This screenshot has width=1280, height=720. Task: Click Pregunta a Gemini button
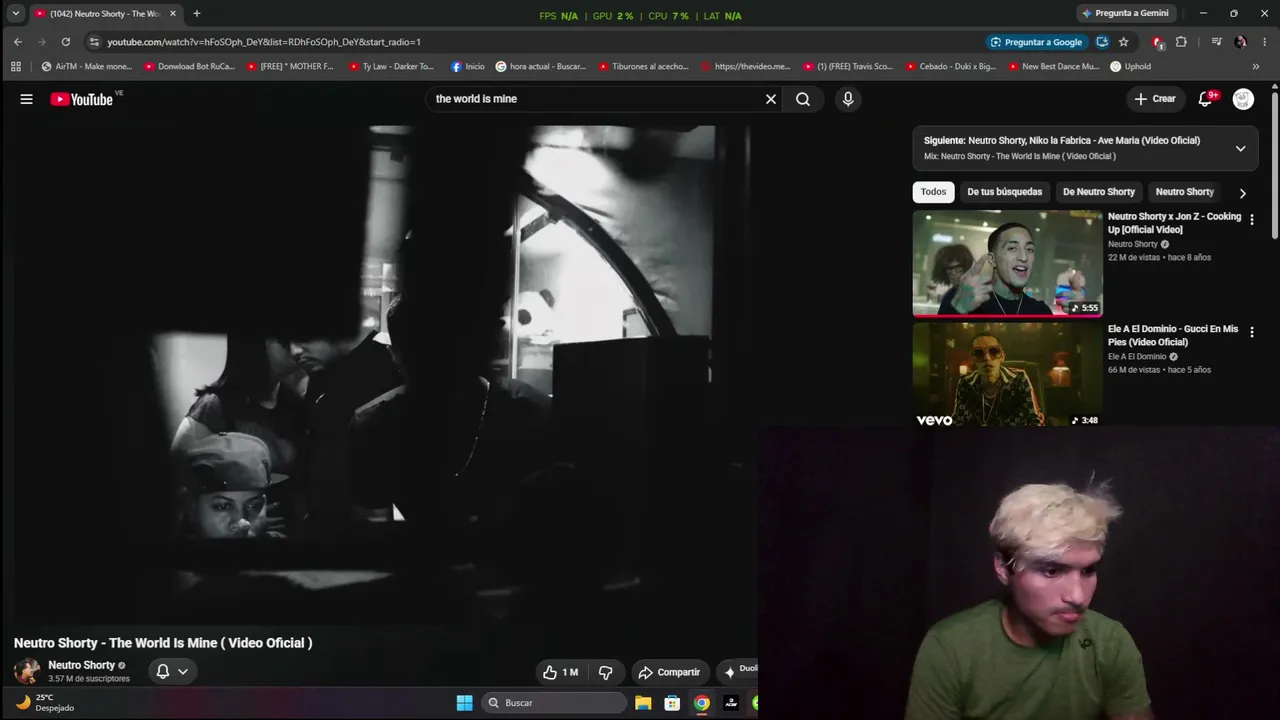tap(1125, 13)
